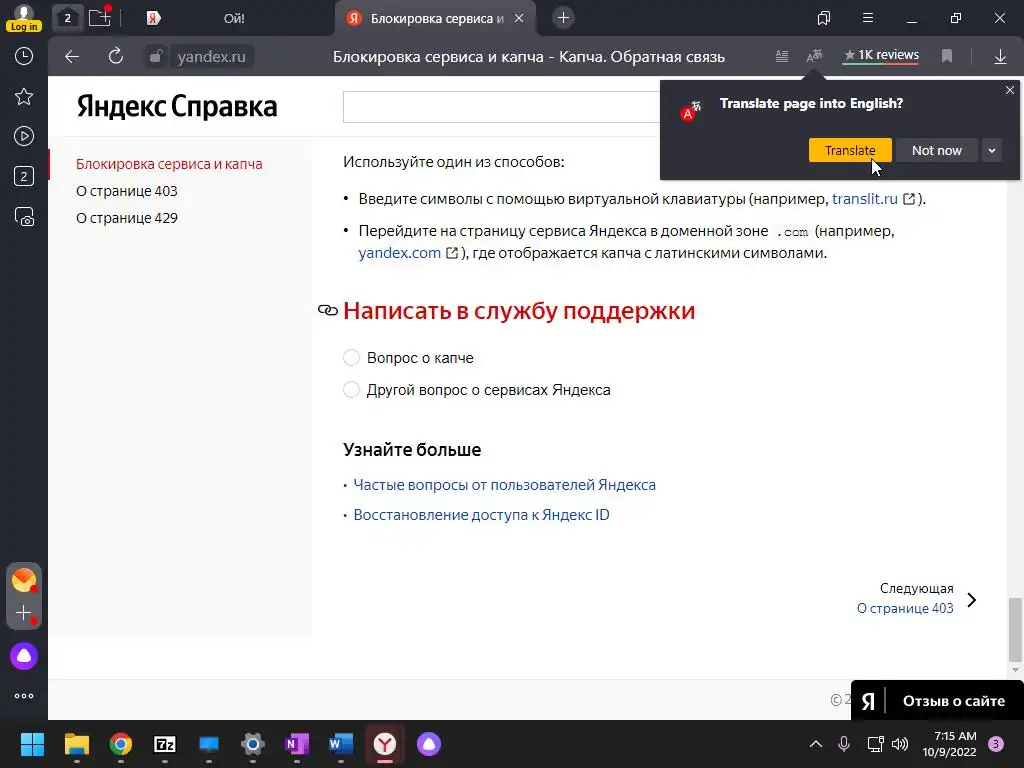Click the site security lock icon

tap(155, 57)
